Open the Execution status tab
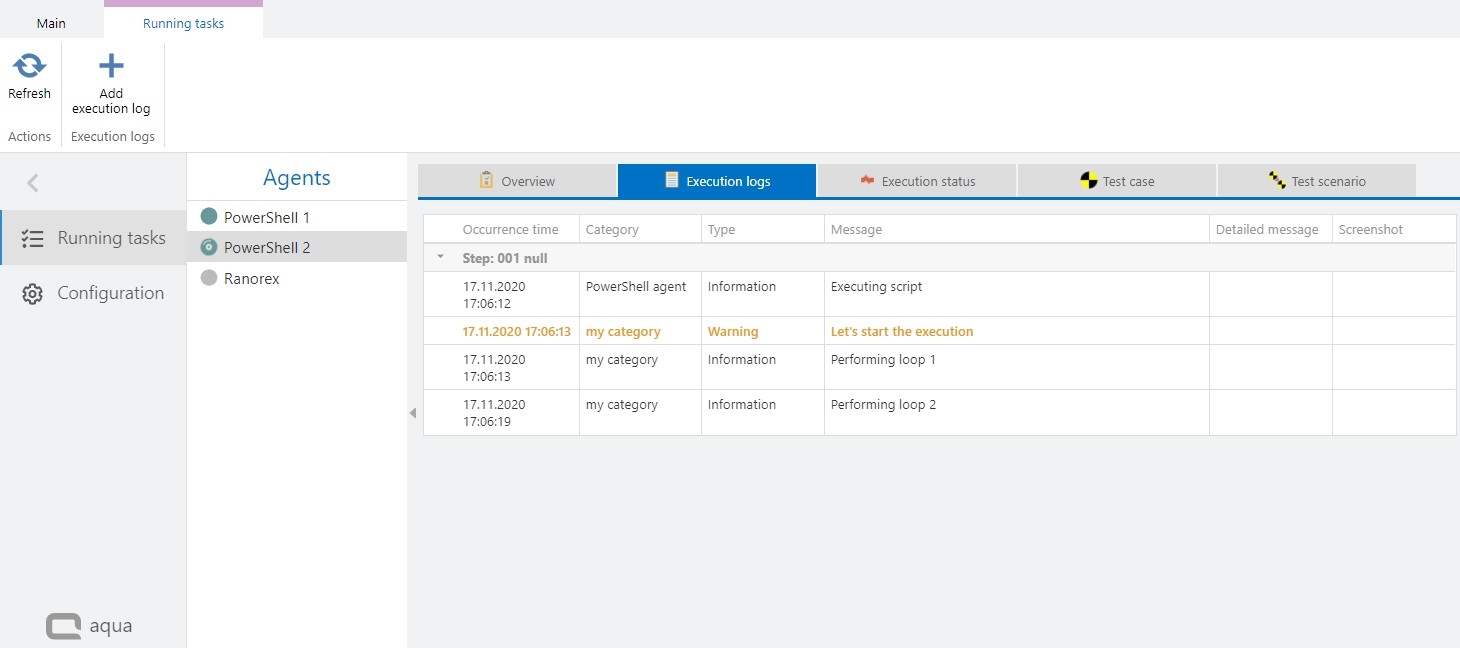This screenshot has width=1460, height=648. 917,181
